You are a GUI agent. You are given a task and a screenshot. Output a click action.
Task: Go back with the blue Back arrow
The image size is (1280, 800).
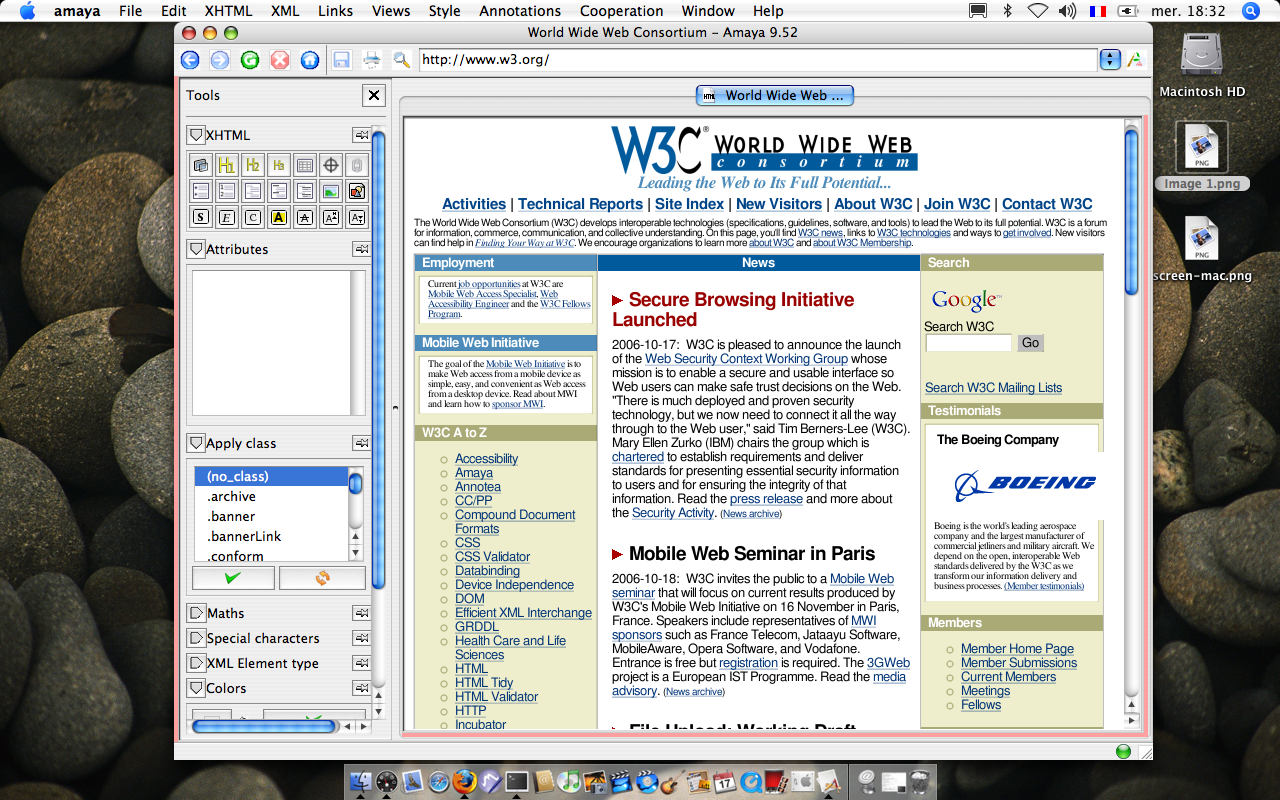pyautogui.click(x=190, y=60)
